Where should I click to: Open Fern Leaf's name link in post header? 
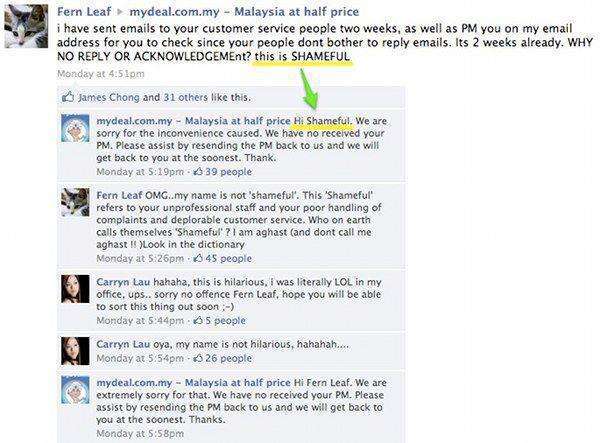point(84,11)
